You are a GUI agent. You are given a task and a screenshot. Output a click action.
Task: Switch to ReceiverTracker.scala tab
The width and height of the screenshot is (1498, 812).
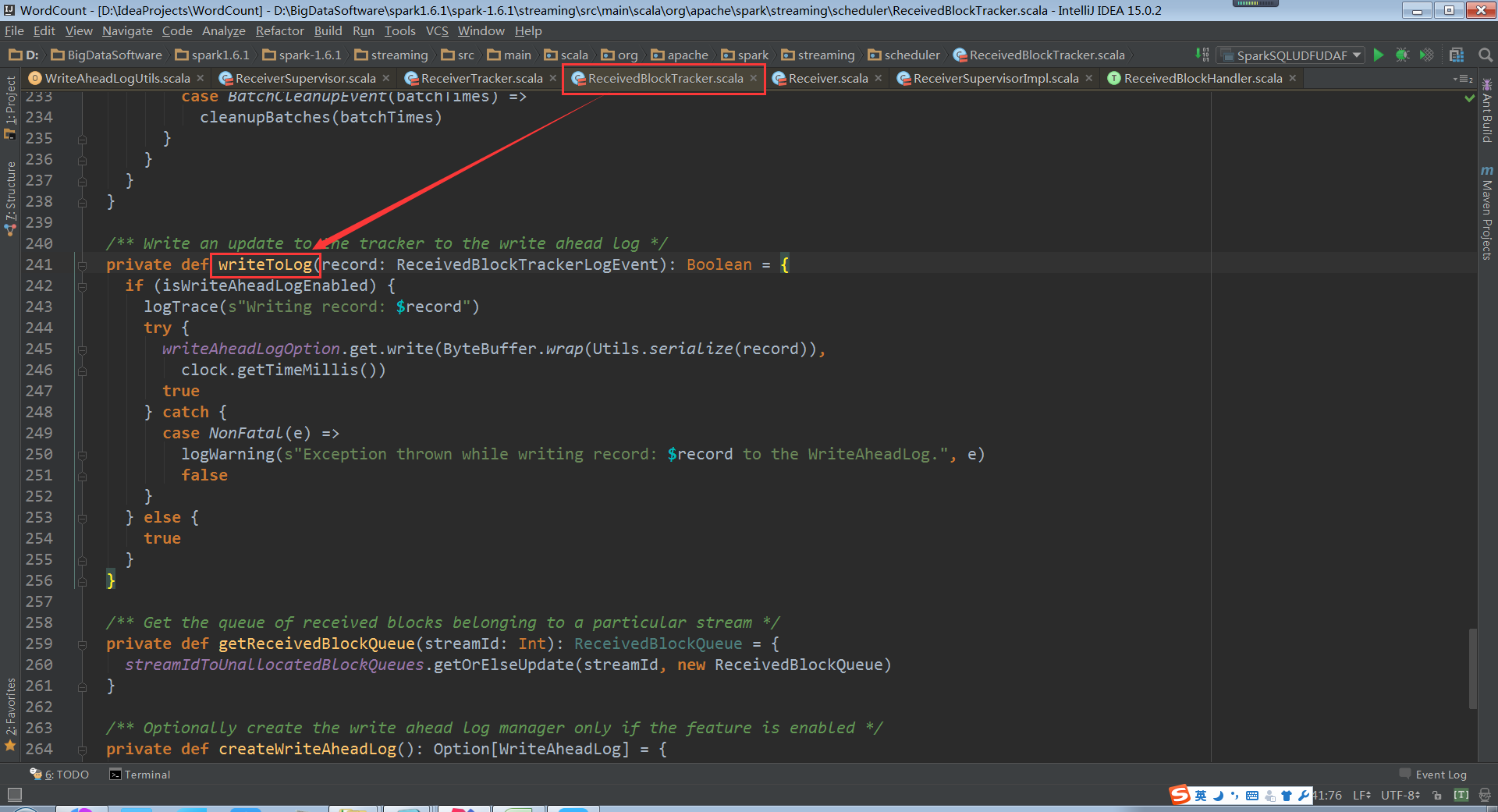click(x=481, y=79)
